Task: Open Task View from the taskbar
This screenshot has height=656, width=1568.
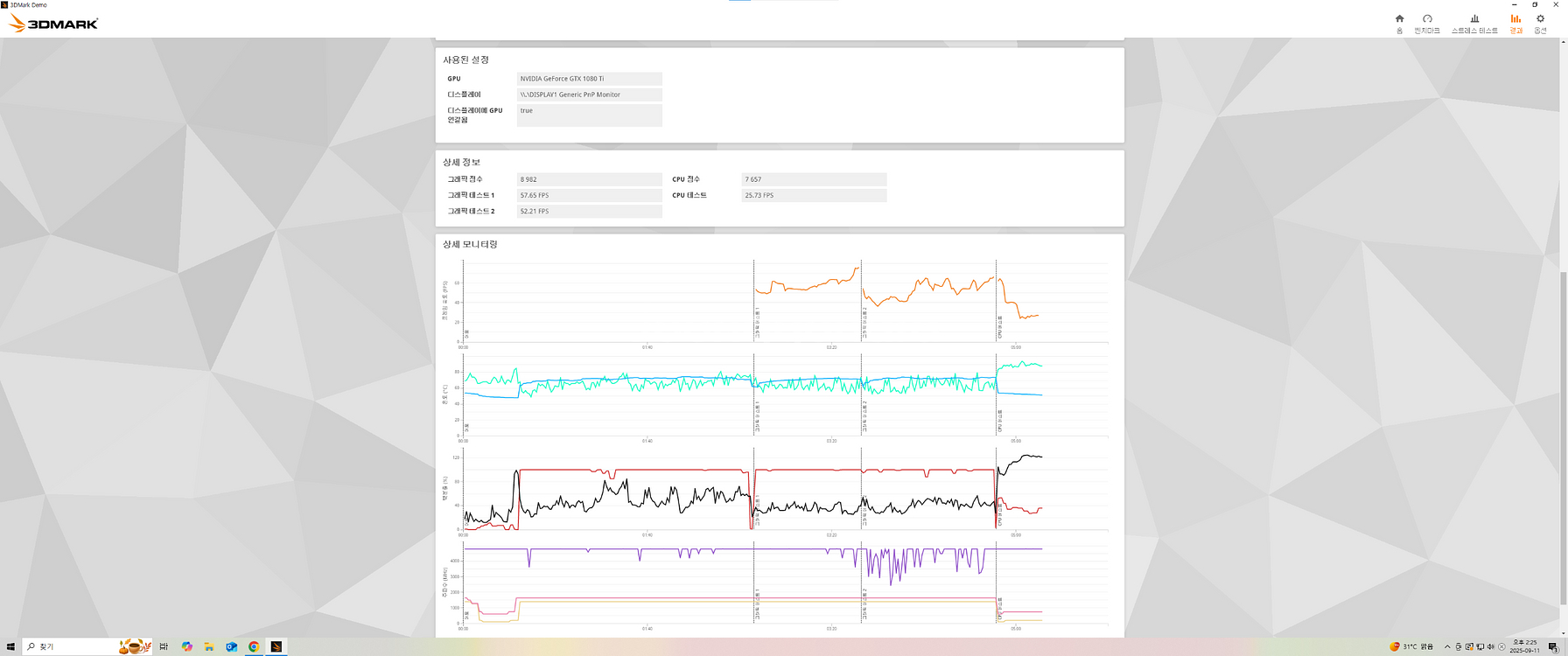Action: pyautogui.click(x=164, y=647)
